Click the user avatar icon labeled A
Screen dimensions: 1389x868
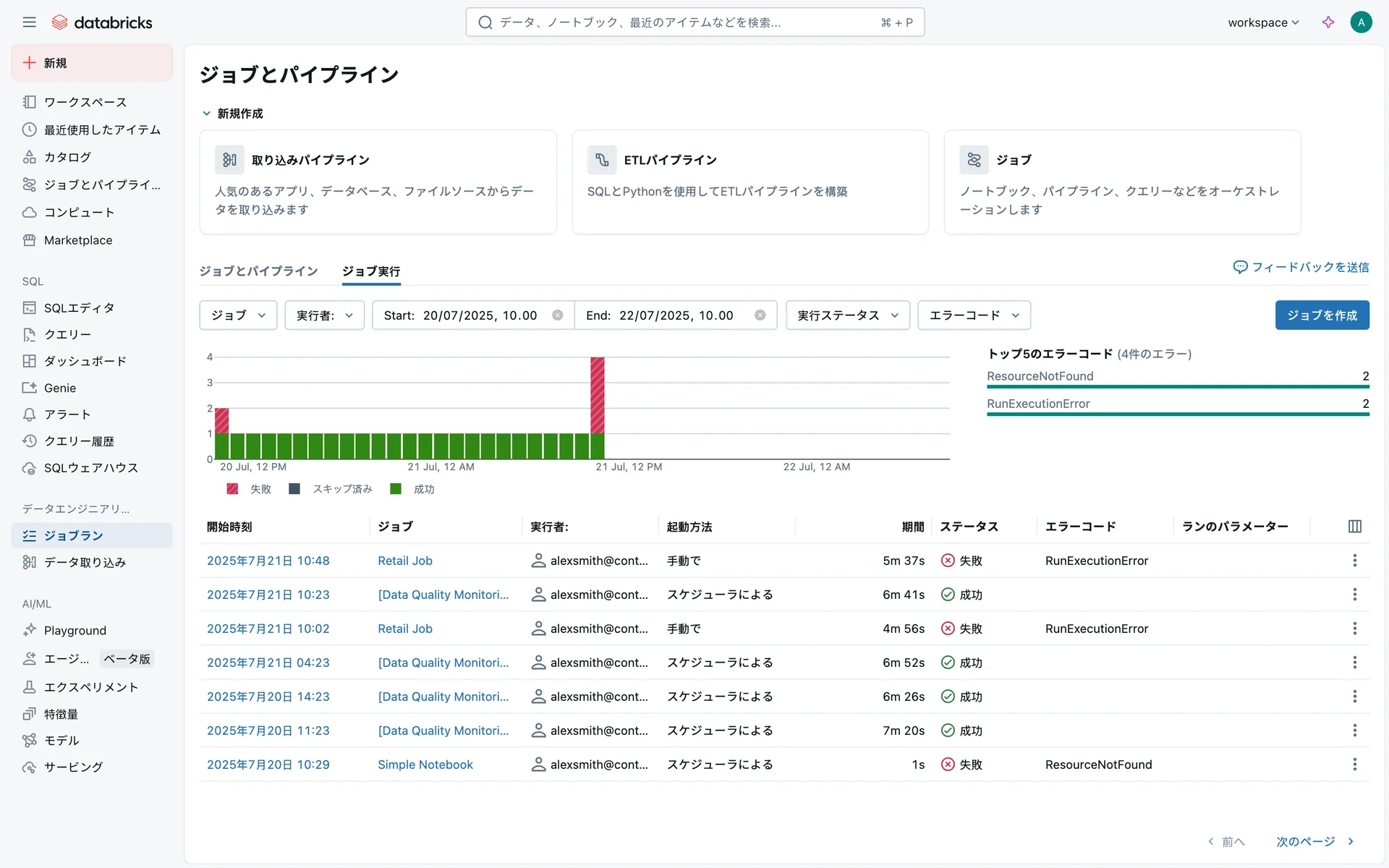click(x=1361, y=22)
